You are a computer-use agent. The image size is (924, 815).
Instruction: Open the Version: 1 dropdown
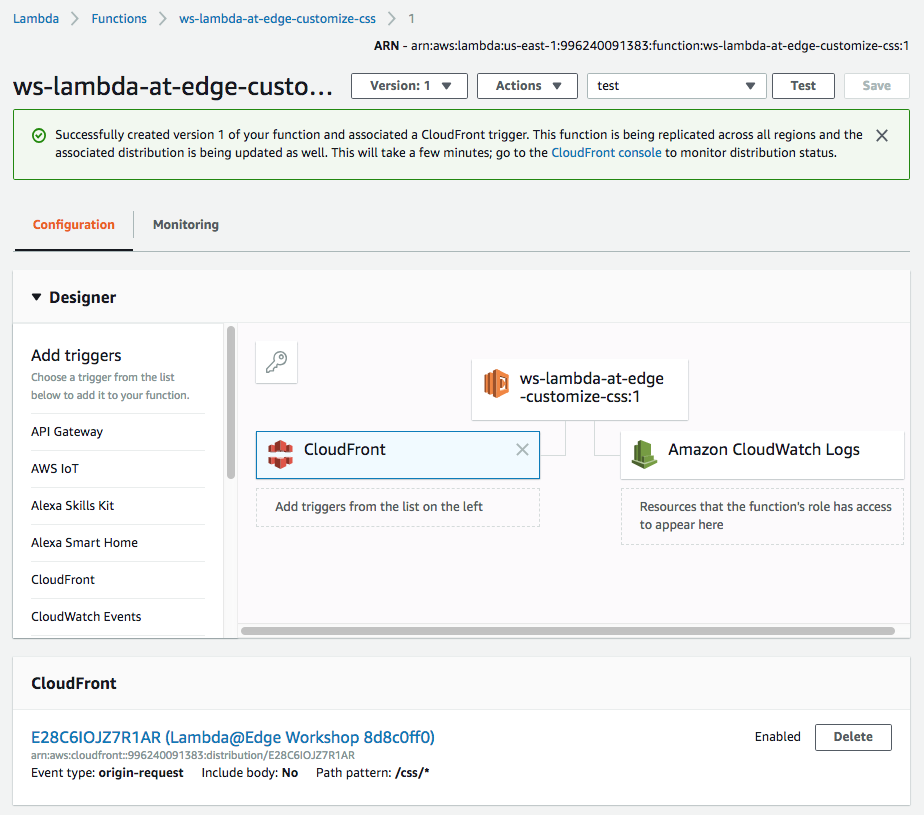tap(409, 86)
